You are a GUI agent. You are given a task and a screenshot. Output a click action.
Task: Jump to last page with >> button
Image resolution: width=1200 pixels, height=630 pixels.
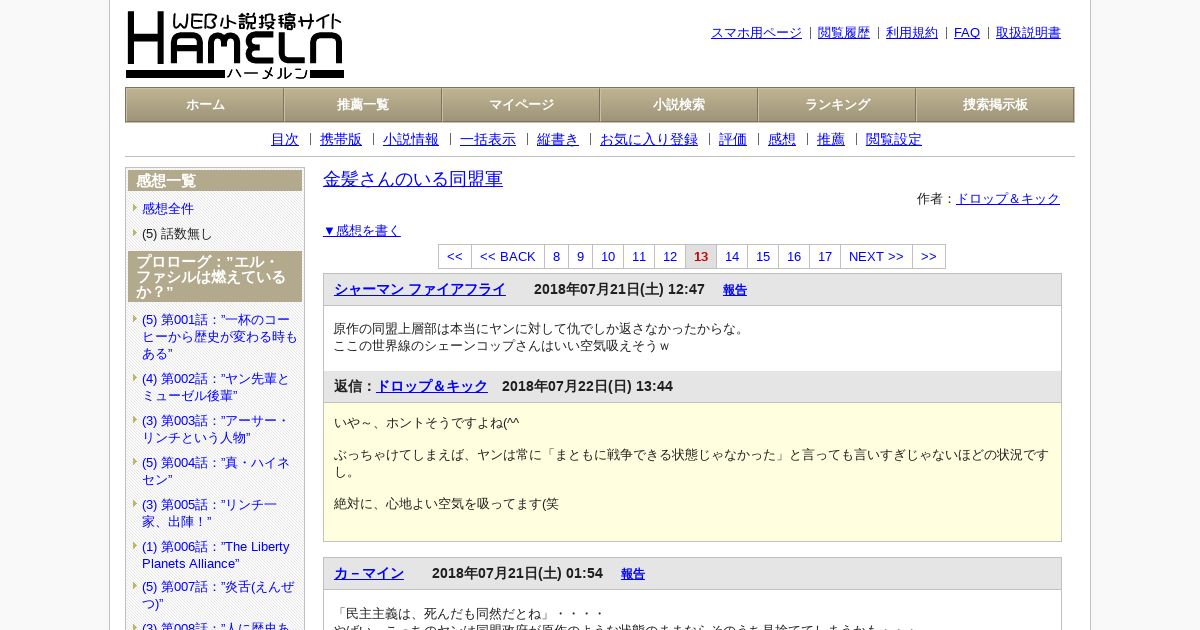929,257
